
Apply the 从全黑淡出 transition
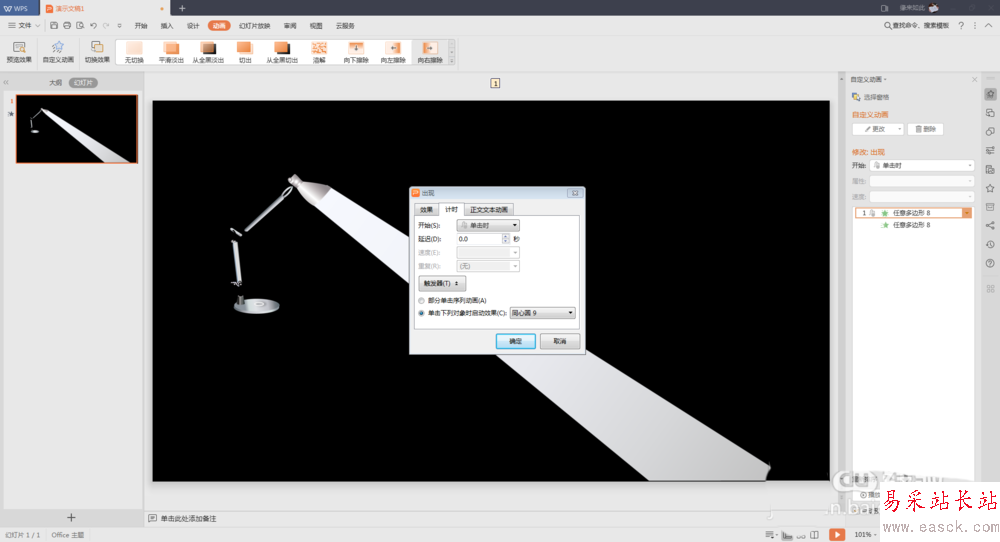pyautogui.click(x=208, y=52)
